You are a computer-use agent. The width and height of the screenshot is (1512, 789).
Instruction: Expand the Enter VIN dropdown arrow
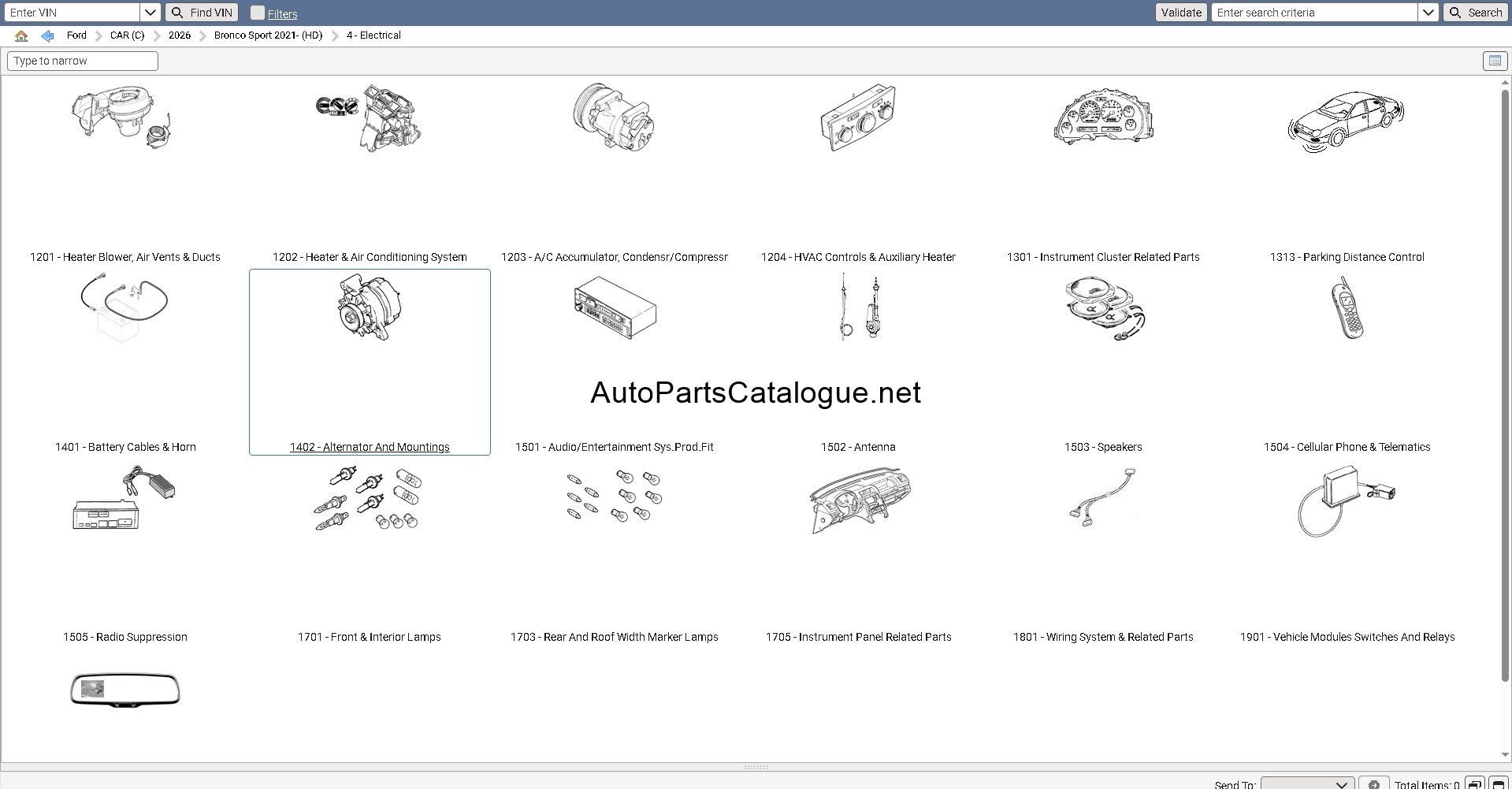(x=150, y=13)
